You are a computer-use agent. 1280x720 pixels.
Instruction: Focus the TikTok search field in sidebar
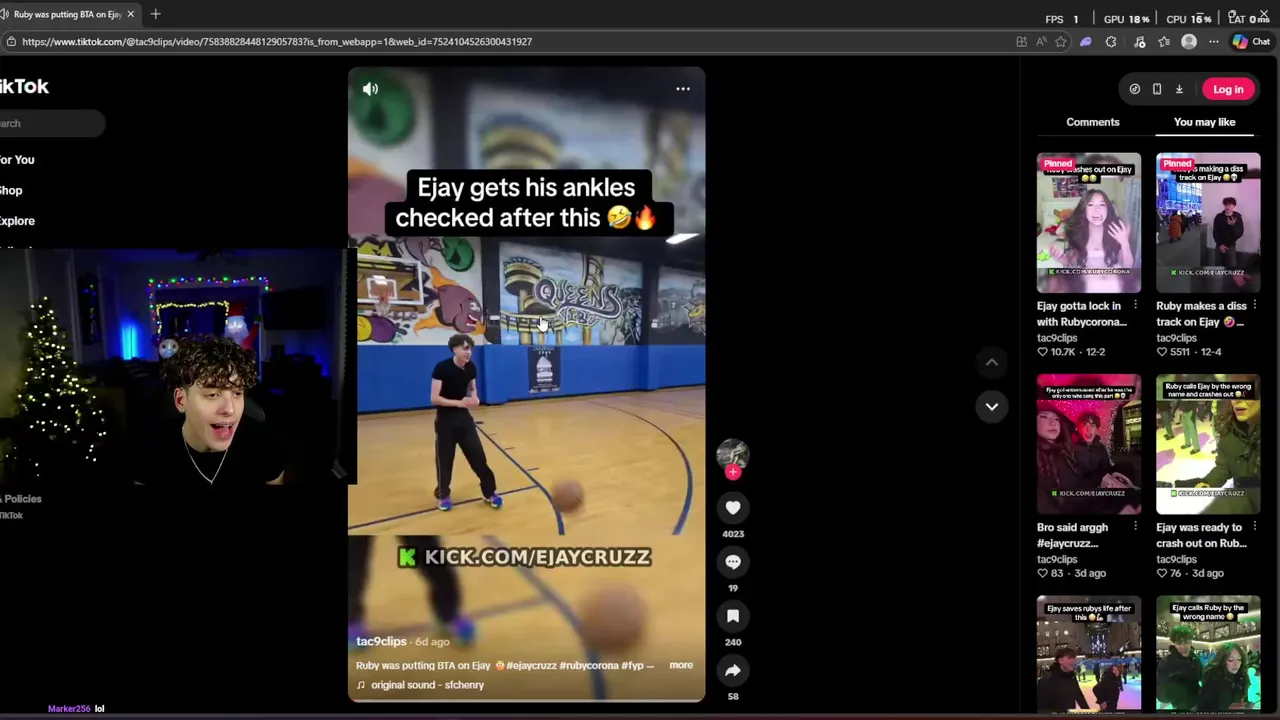click(x=52, y=123)
